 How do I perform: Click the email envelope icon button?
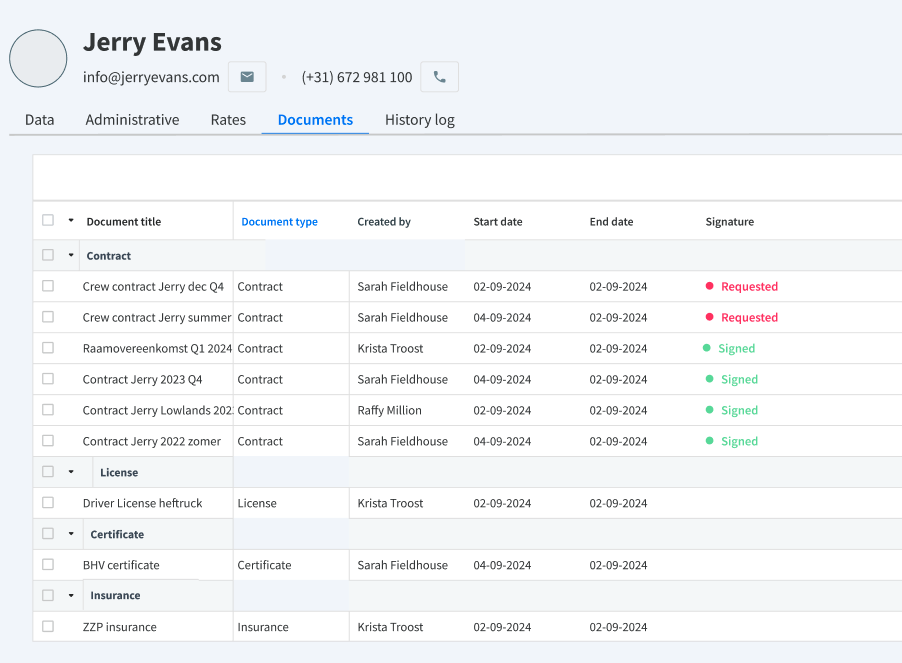pyautogui.click(x=247, y=76)
